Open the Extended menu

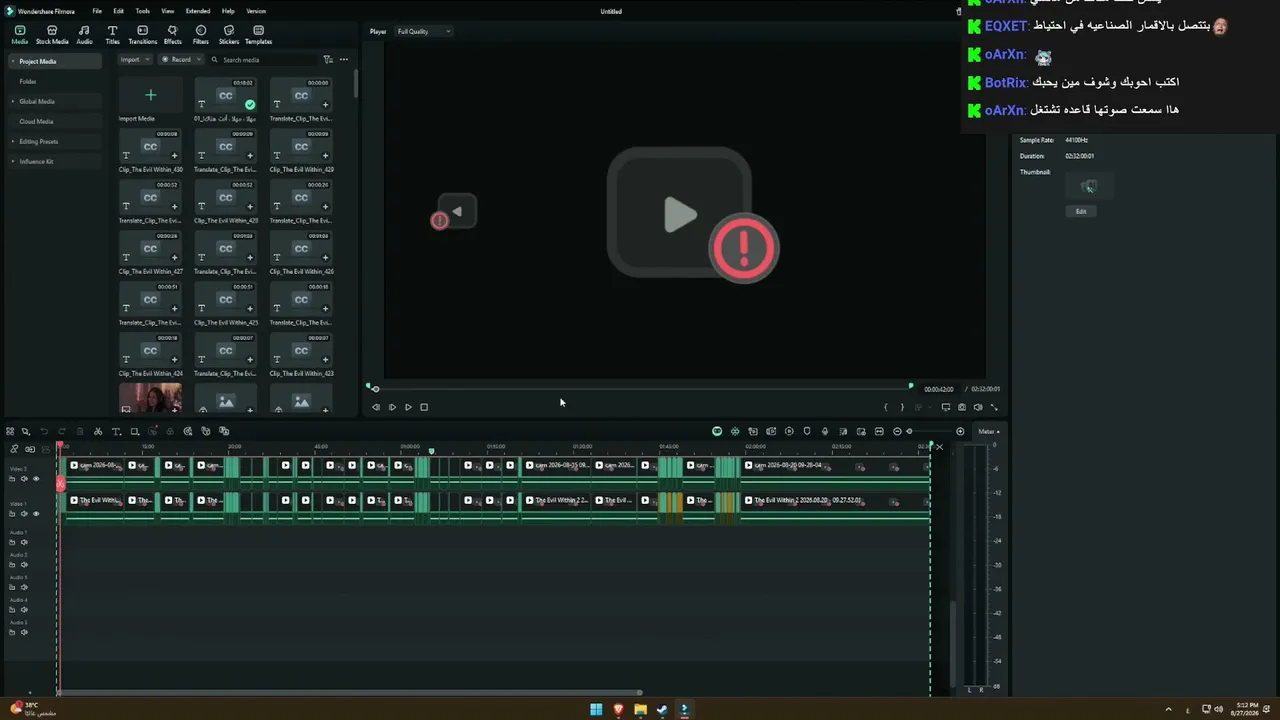(x=198, y=11)
